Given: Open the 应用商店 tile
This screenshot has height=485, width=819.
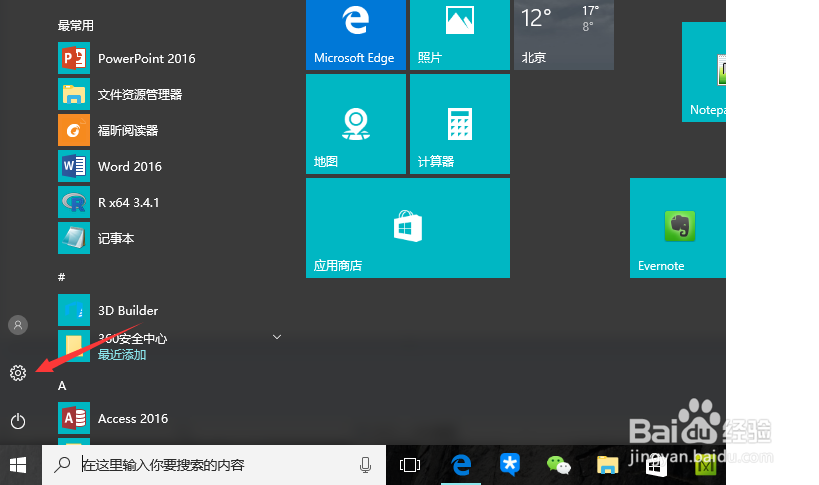Looking at the screenshot, I should pos(408,228).
